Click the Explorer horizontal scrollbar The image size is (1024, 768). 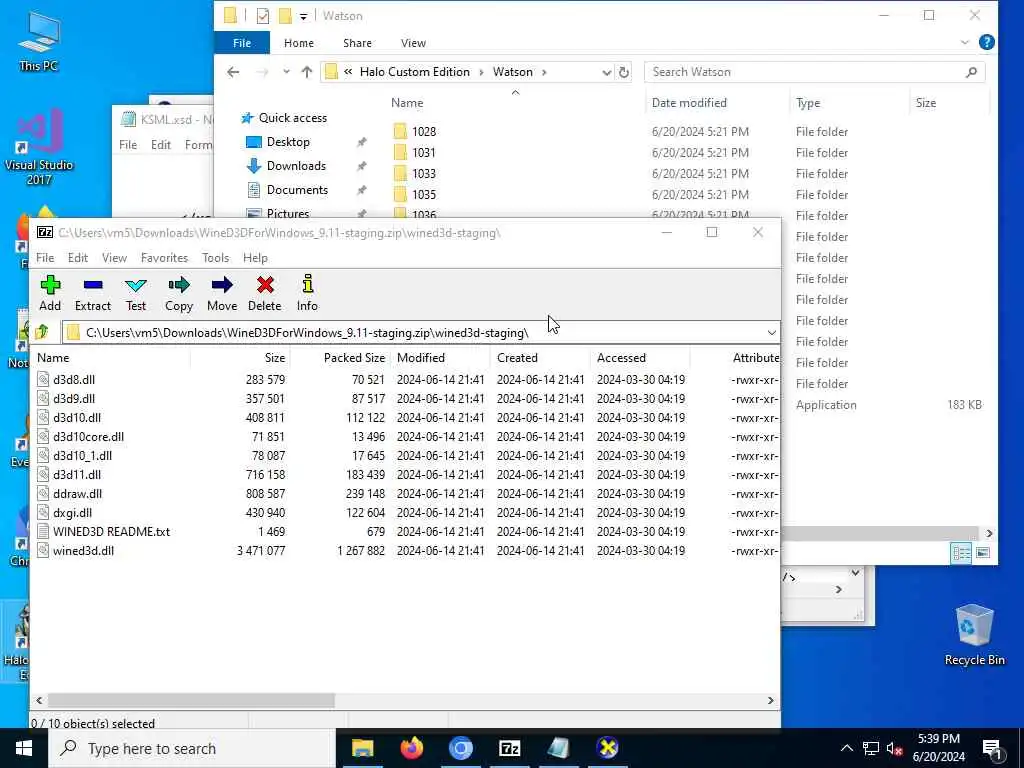tap(880, 534)
